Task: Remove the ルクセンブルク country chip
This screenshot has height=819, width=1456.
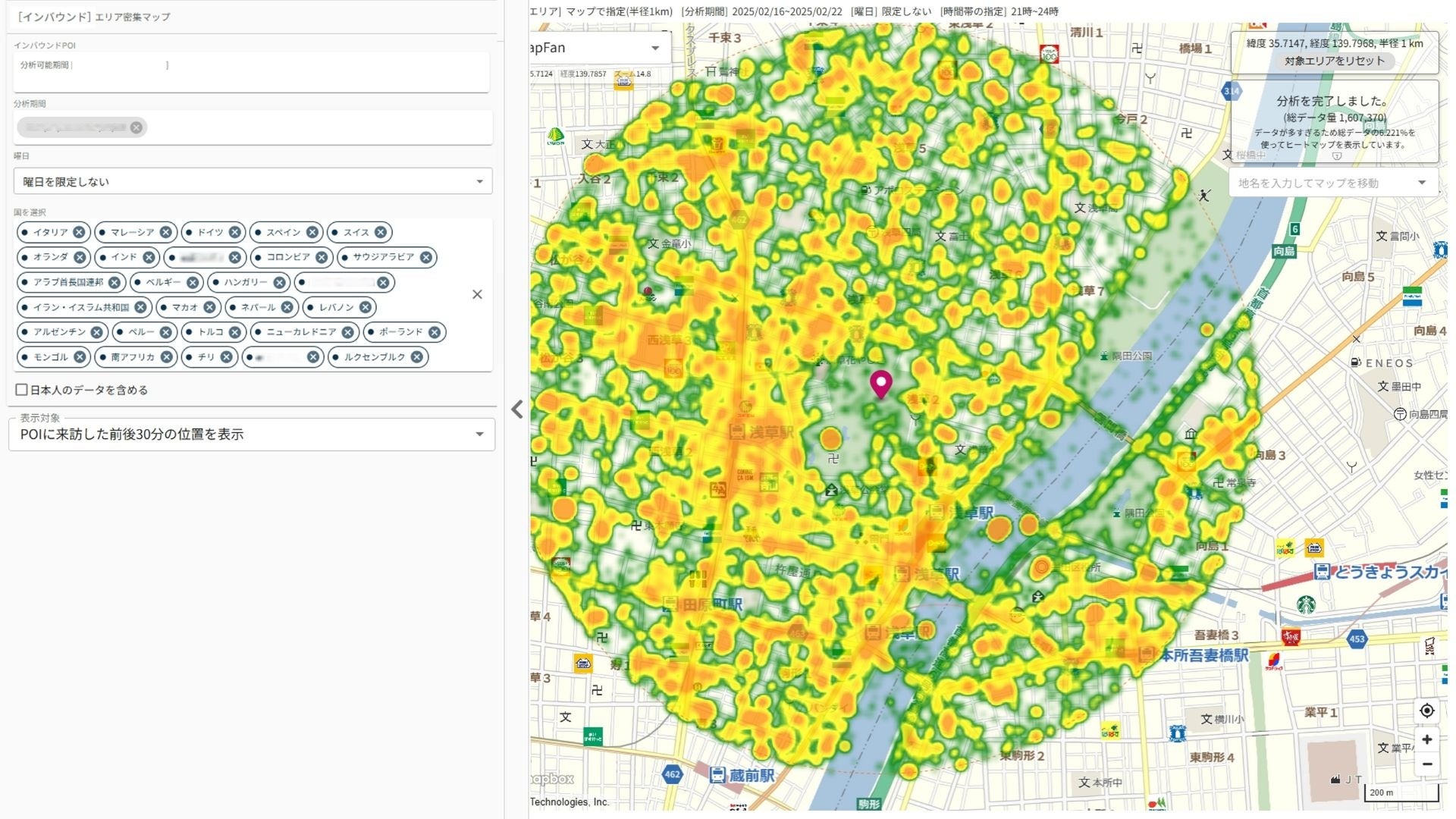Action: tap(416, 357)
